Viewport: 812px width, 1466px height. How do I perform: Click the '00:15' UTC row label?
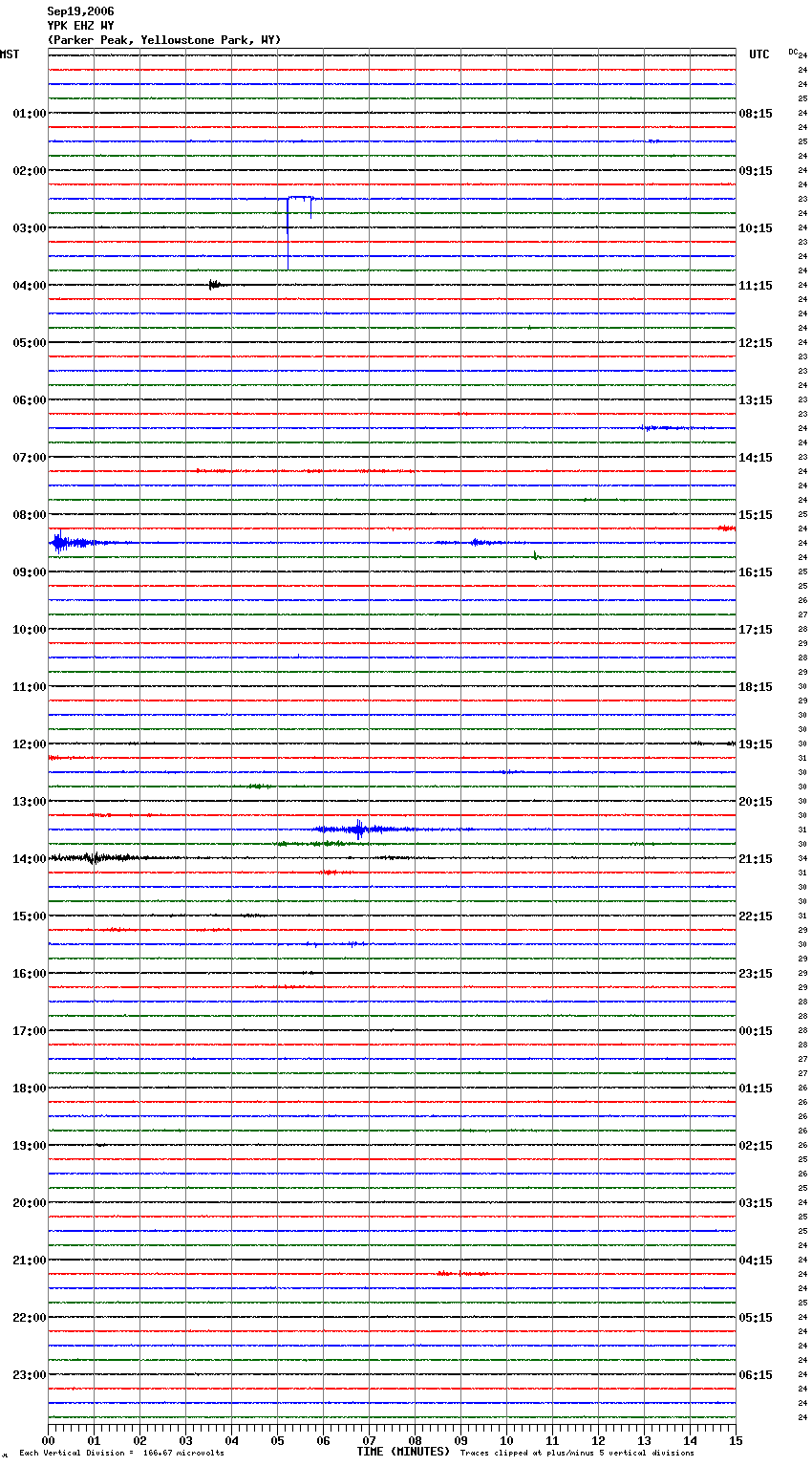[756, 1031]
